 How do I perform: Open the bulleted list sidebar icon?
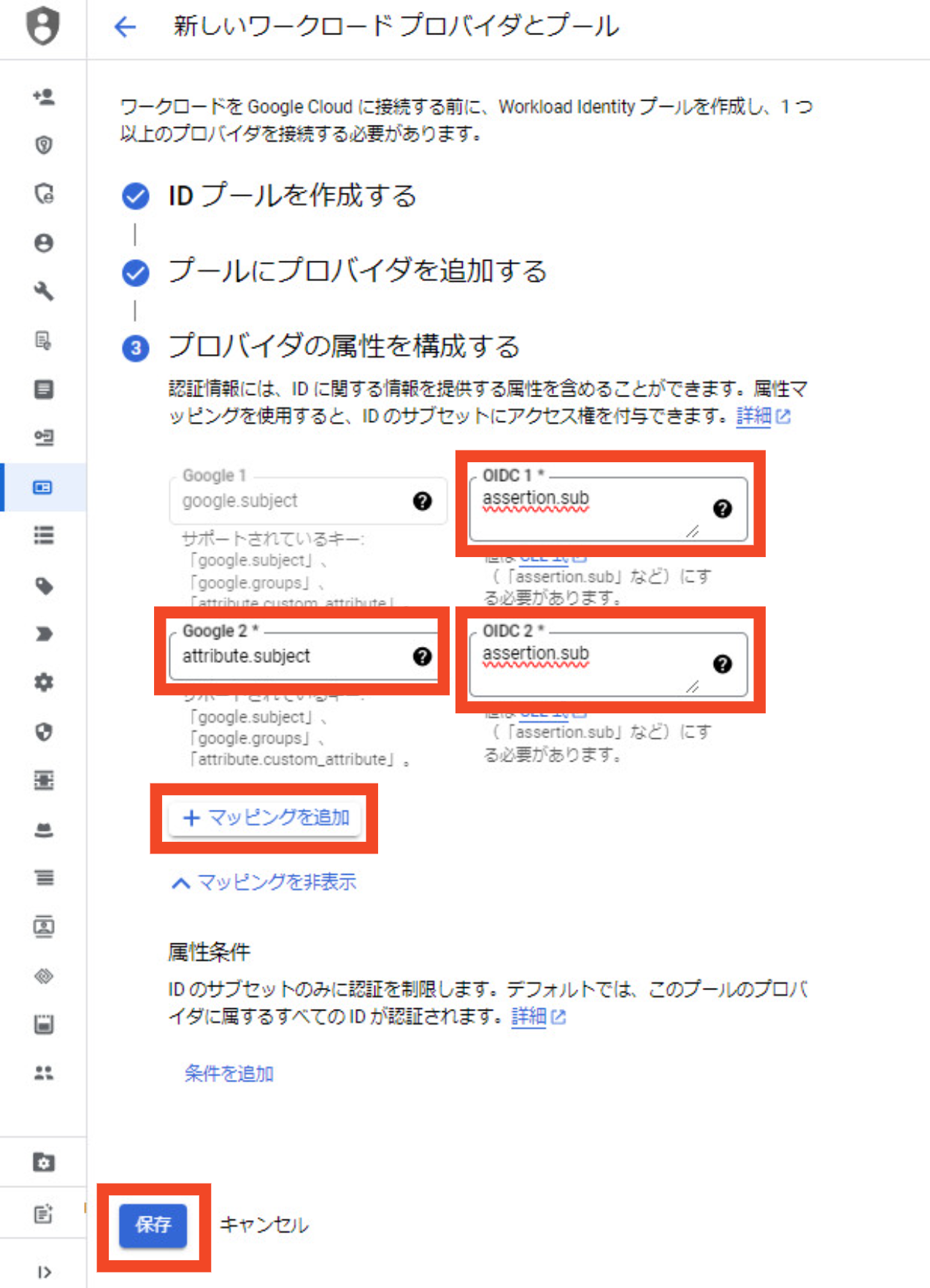pos(44,536)
